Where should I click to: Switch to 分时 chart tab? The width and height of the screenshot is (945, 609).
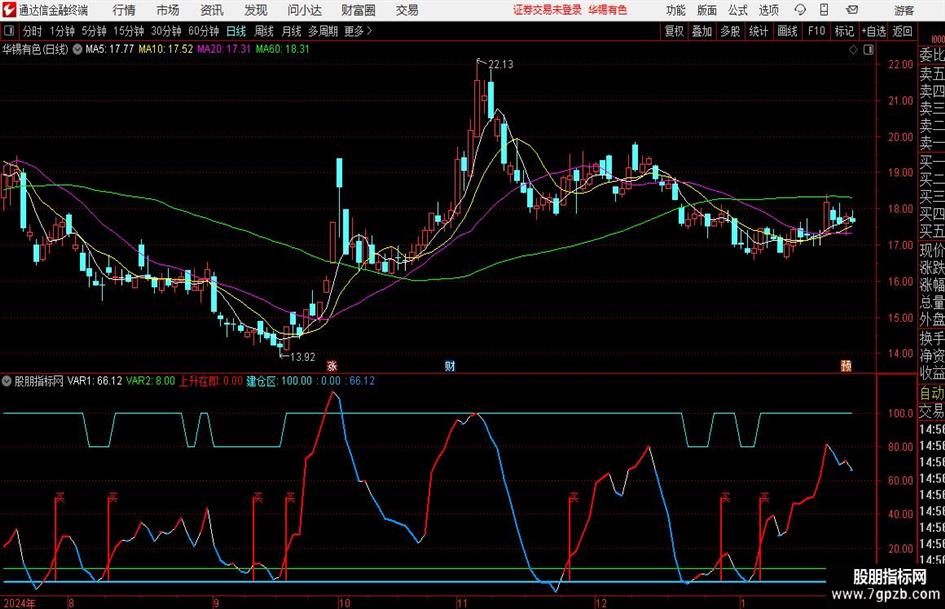pos(33,31)
